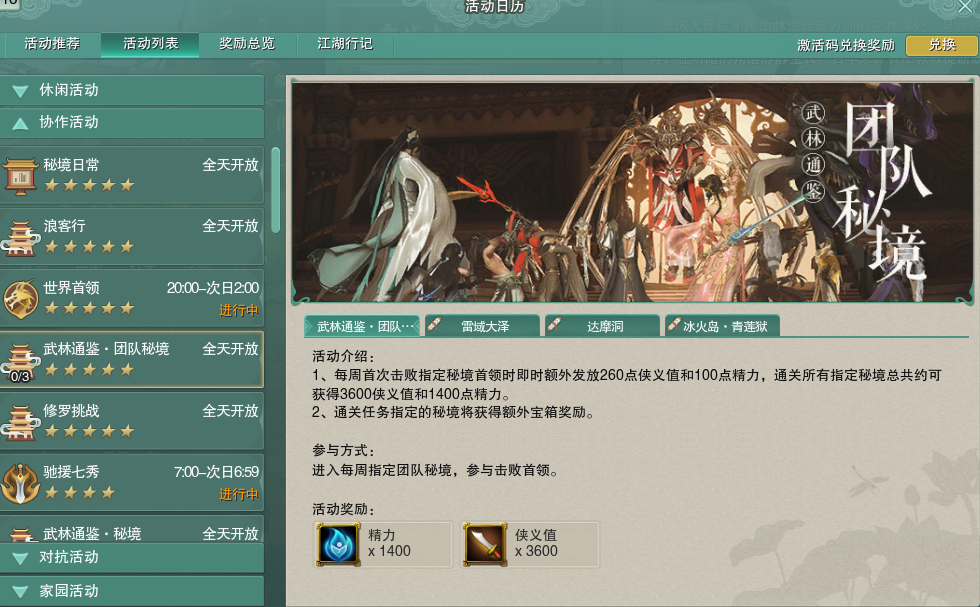Open the 奖励总览 tab
Image resolution: width=980 pixels, height=607 pixels.
pos(247,44)
